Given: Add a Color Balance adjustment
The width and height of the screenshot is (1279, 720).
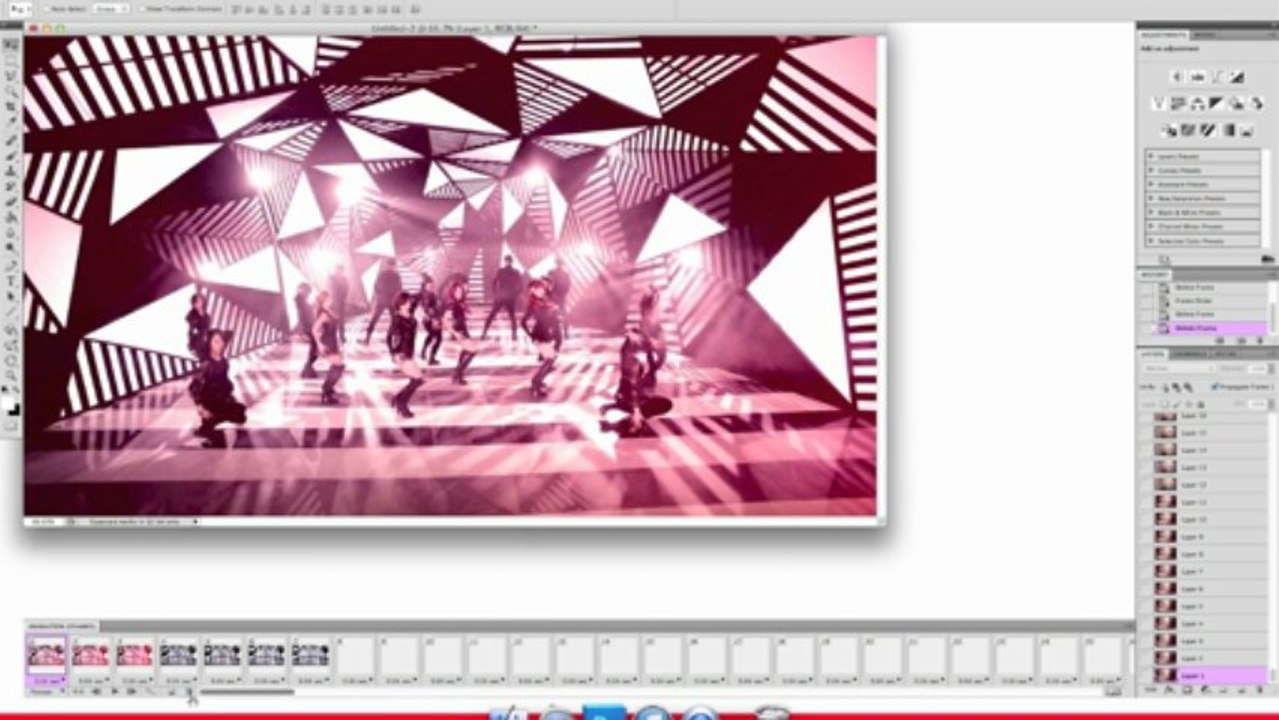Looking at the screenshot, I should pos(1197,103).
